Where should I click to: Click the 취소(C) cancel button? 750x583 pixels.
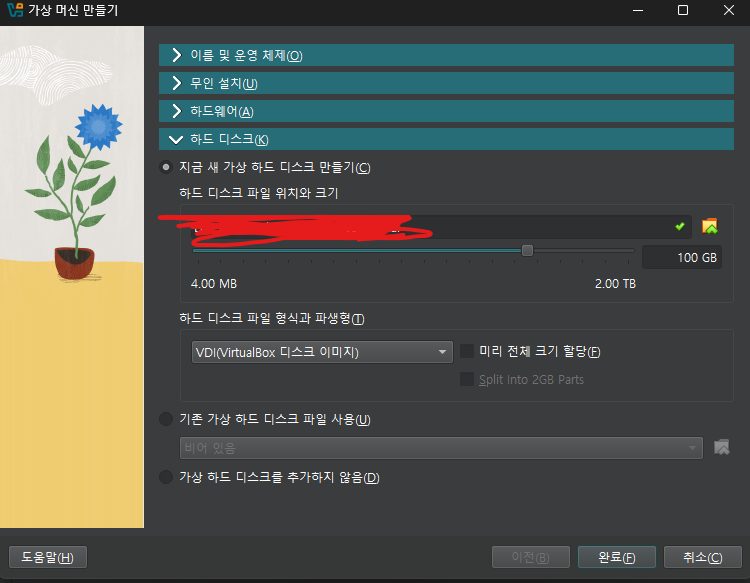[x=703, y=557]
